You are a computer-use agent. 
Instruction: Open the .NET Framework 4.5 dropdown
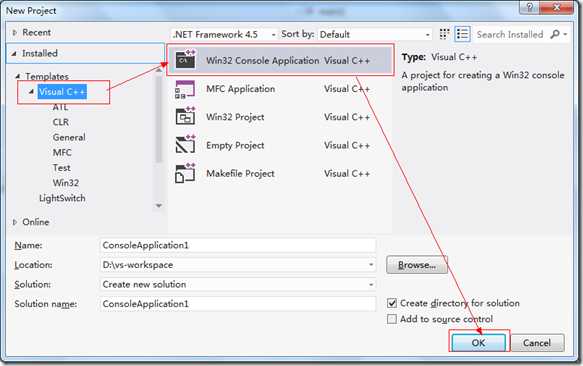(x=273, y=35)
